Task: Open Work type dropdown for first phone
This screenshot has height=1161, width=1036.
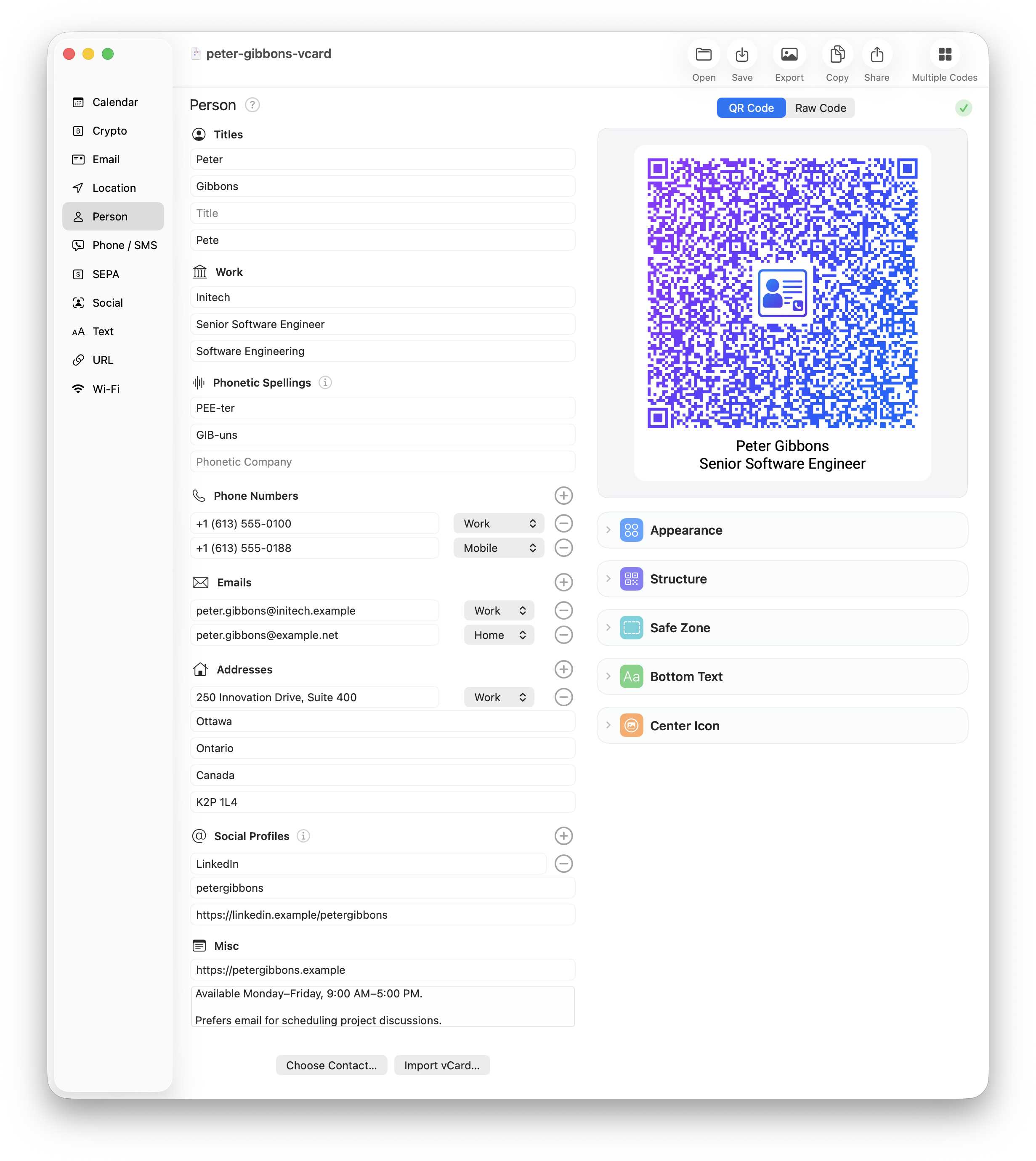Action: point(499,524)
